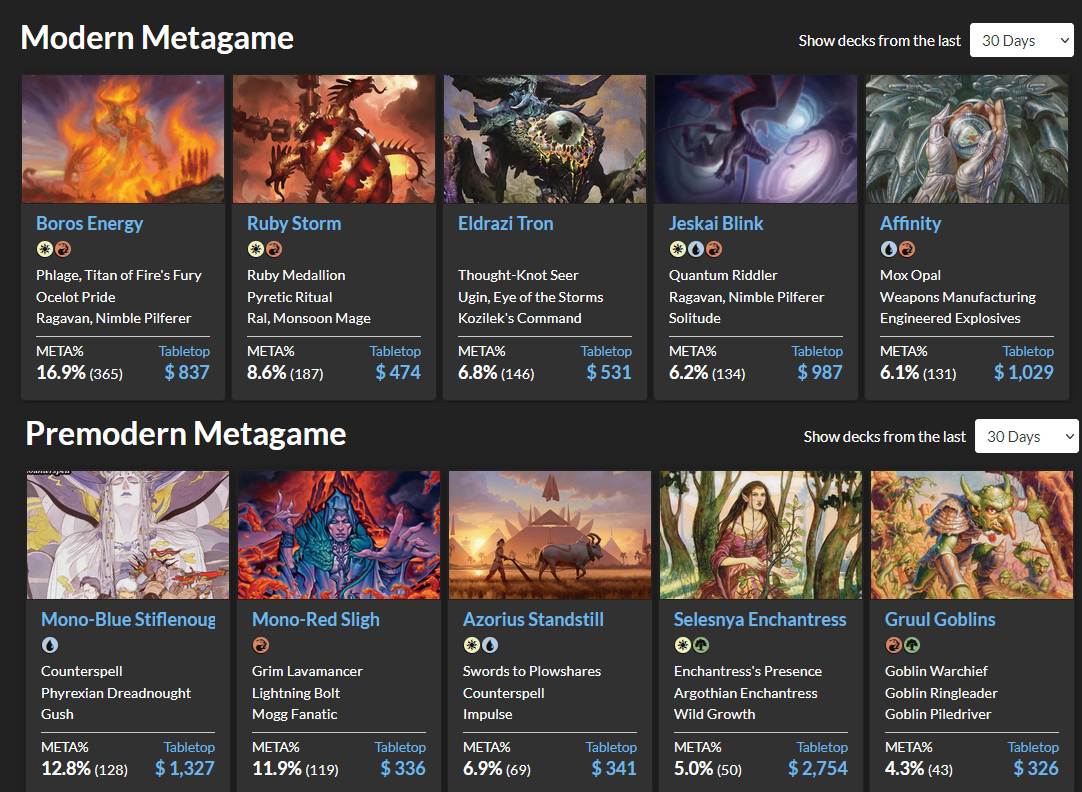Screen dimensions: 1082x792
Task: Click the white mana icon under Jeskai Blink
Action: [678, 249]
